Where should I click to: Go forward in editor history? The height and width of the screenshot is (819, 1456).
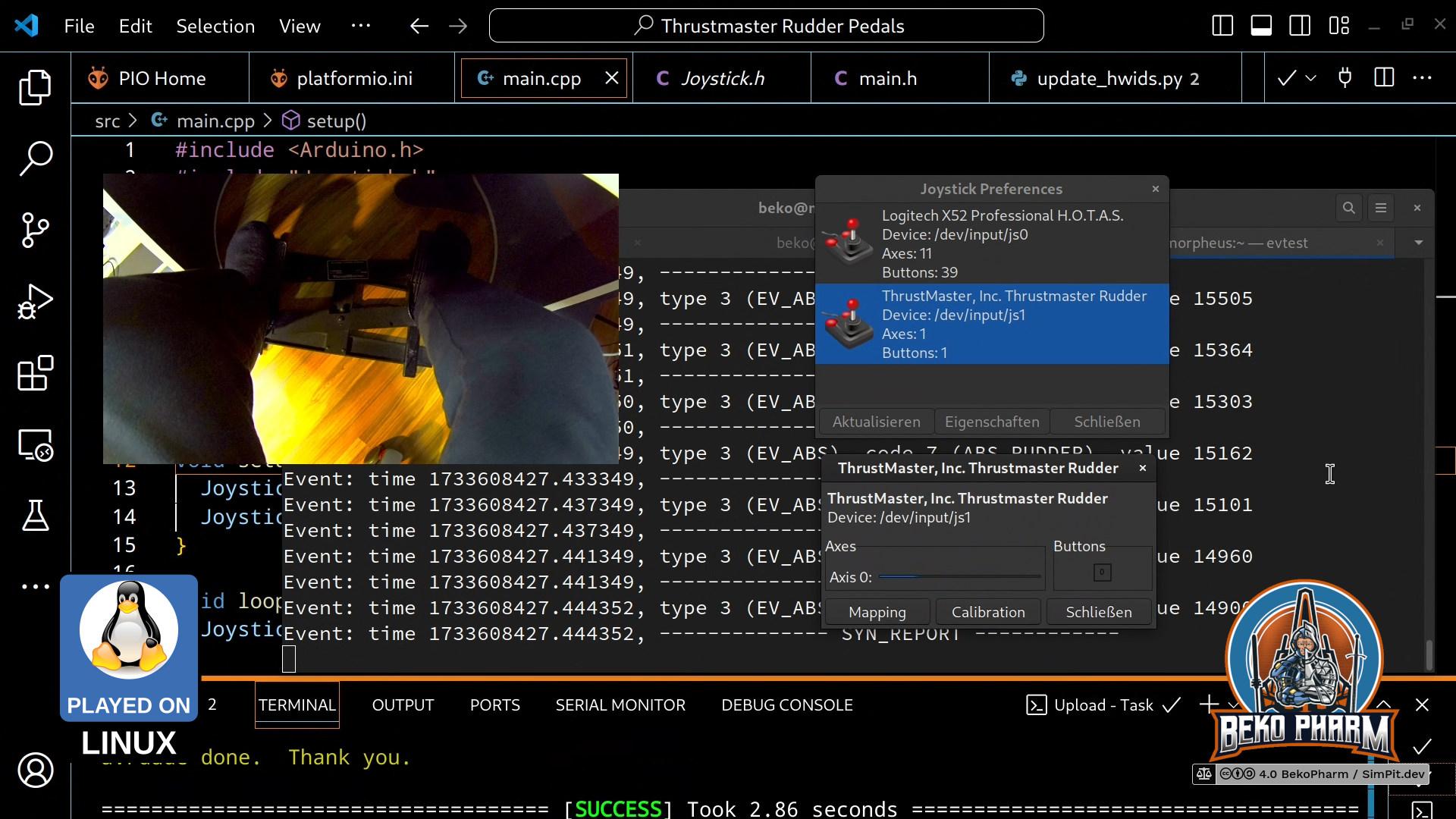click(458, 26)
